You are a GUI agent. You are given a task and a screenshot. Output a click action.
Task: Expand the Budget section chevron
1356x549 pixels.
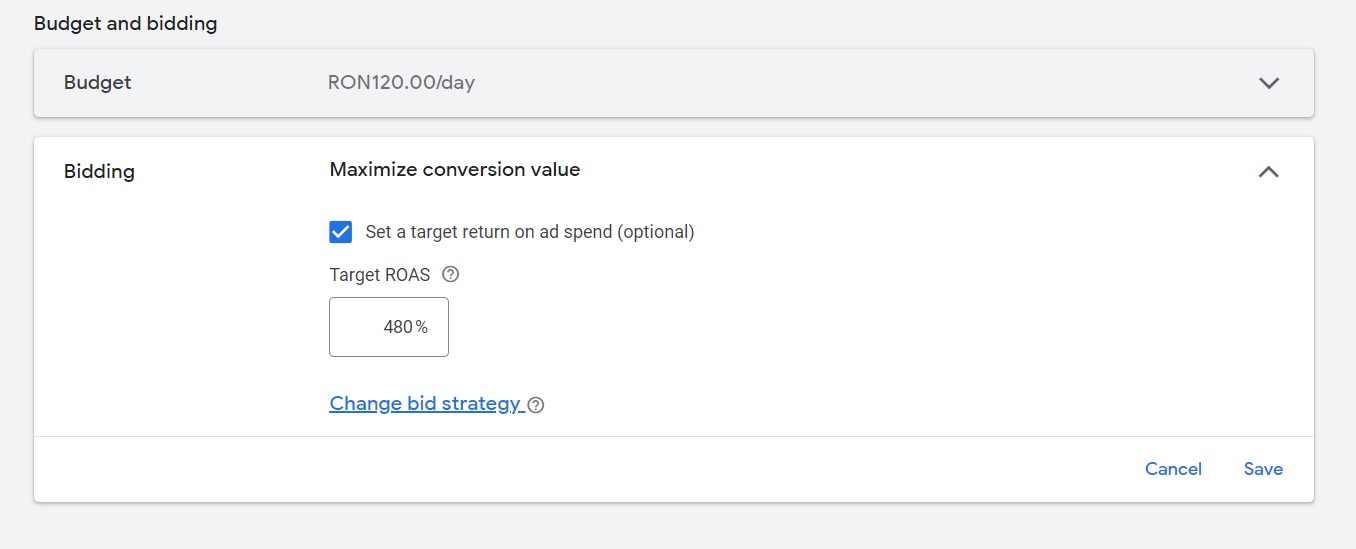coord(1269,83)
